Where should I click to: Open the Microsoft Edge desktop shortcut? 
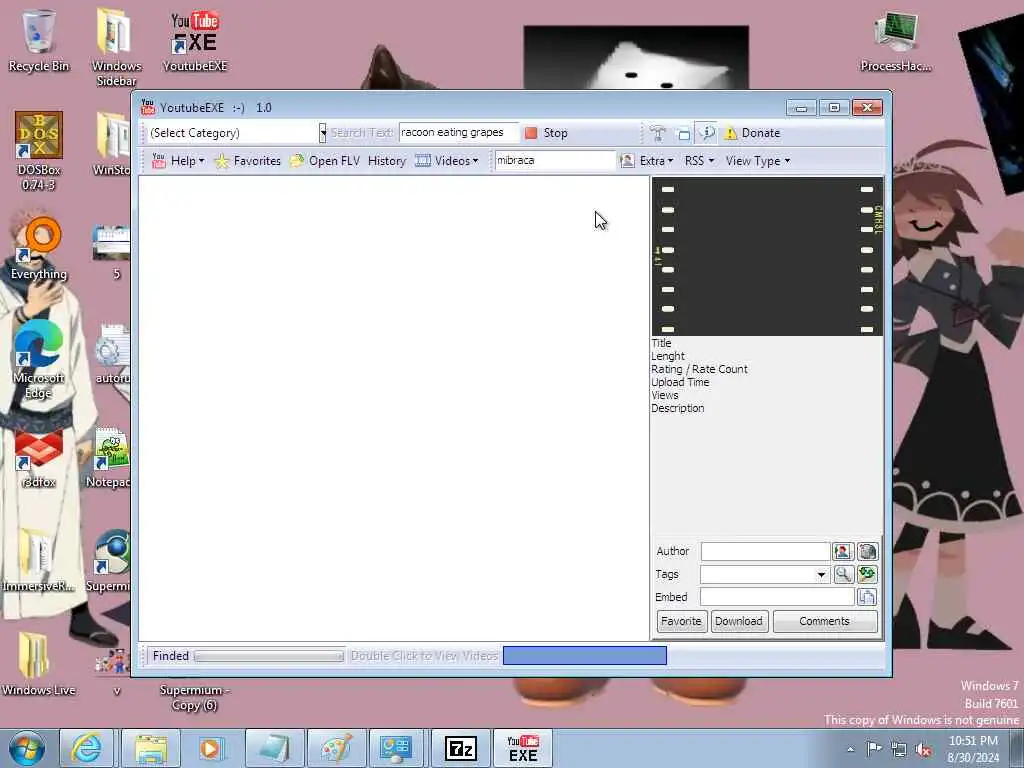coord(39,359)
